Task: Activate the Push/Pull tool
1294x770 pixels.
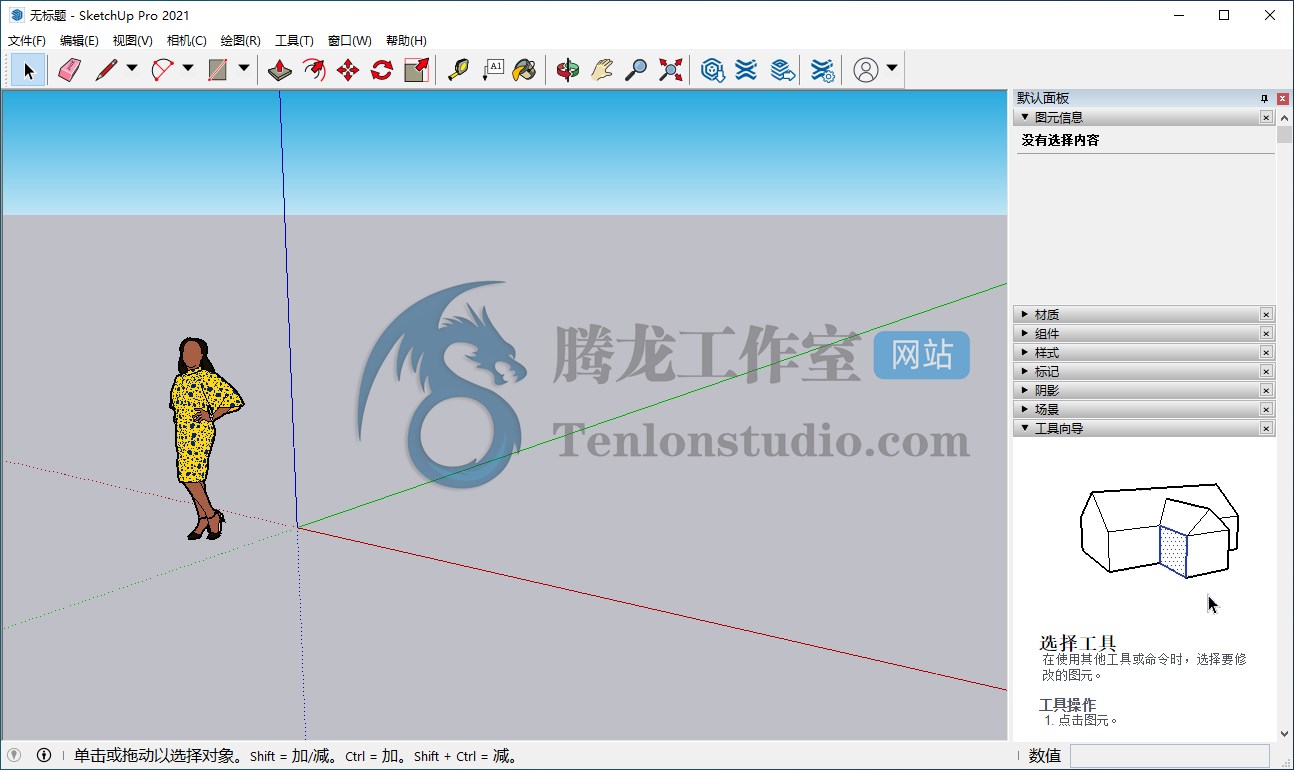Action: 280,70
